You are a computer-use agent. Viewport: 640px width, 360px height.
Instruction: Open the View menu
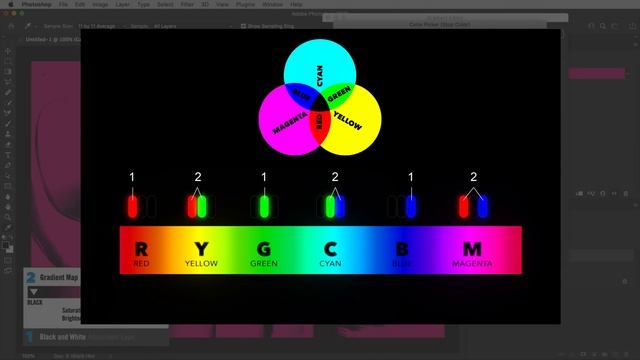[x=222, y=4]
